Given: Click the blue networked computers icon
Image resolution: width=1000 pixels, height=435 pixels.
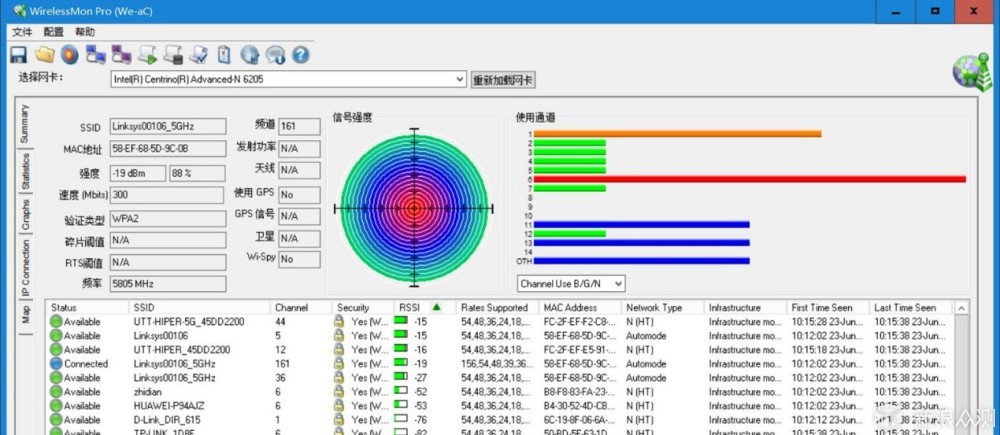Looking at the screenshot, I should point(96,55).
